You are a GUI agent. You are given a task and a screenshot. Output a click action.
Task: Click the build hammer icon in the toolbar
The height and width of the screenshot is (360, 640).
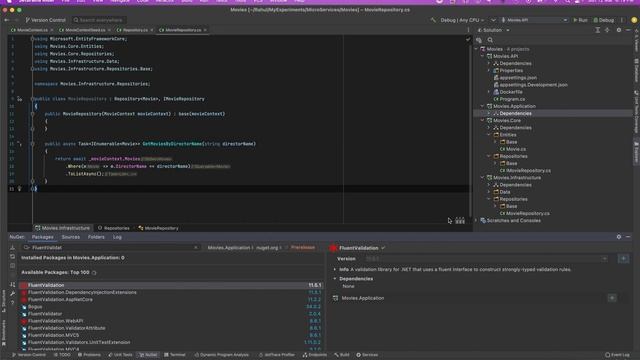coord(433,20)
